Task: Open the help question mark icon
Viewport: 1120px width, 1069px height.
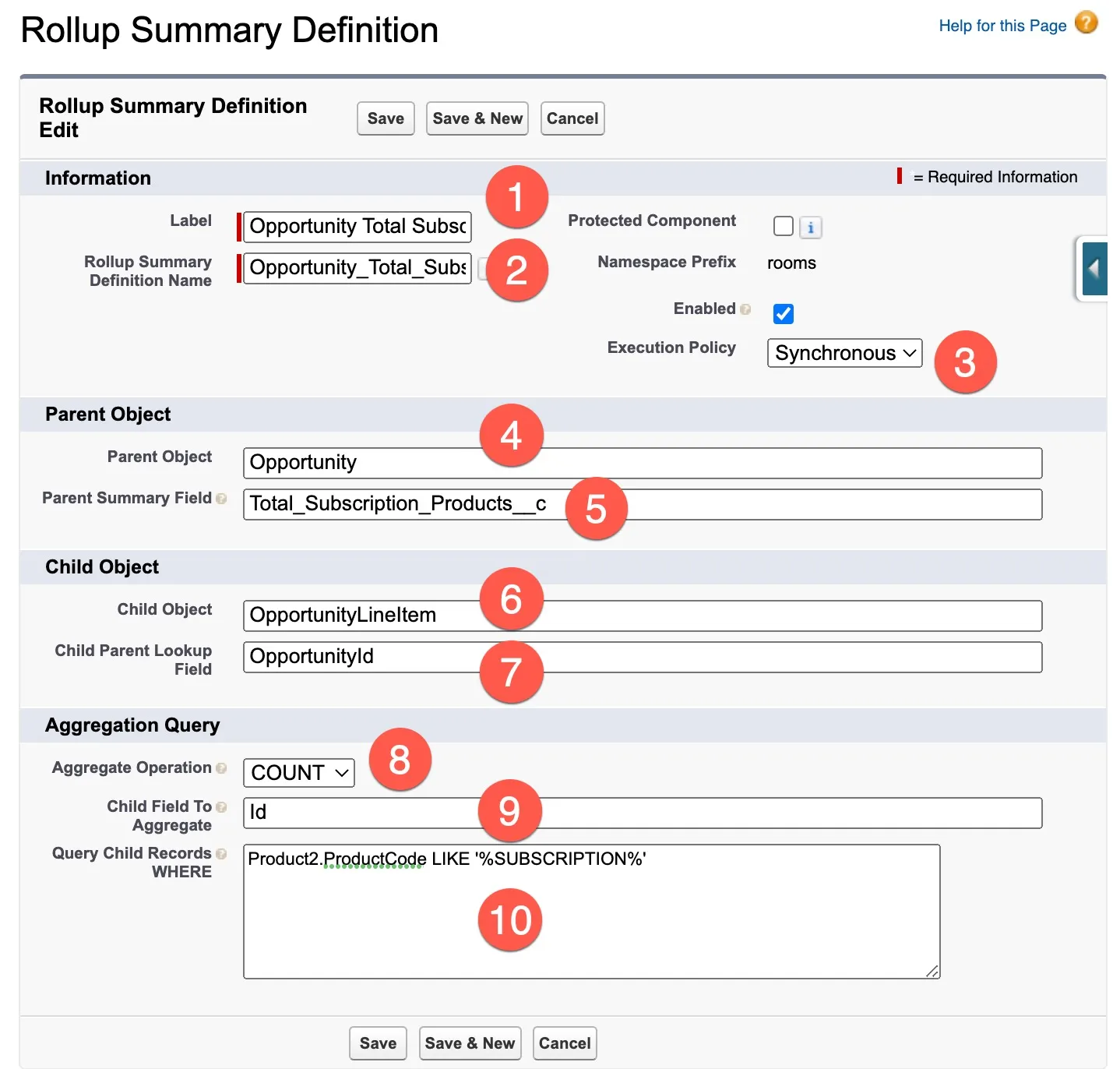Action: point(1086,23)
